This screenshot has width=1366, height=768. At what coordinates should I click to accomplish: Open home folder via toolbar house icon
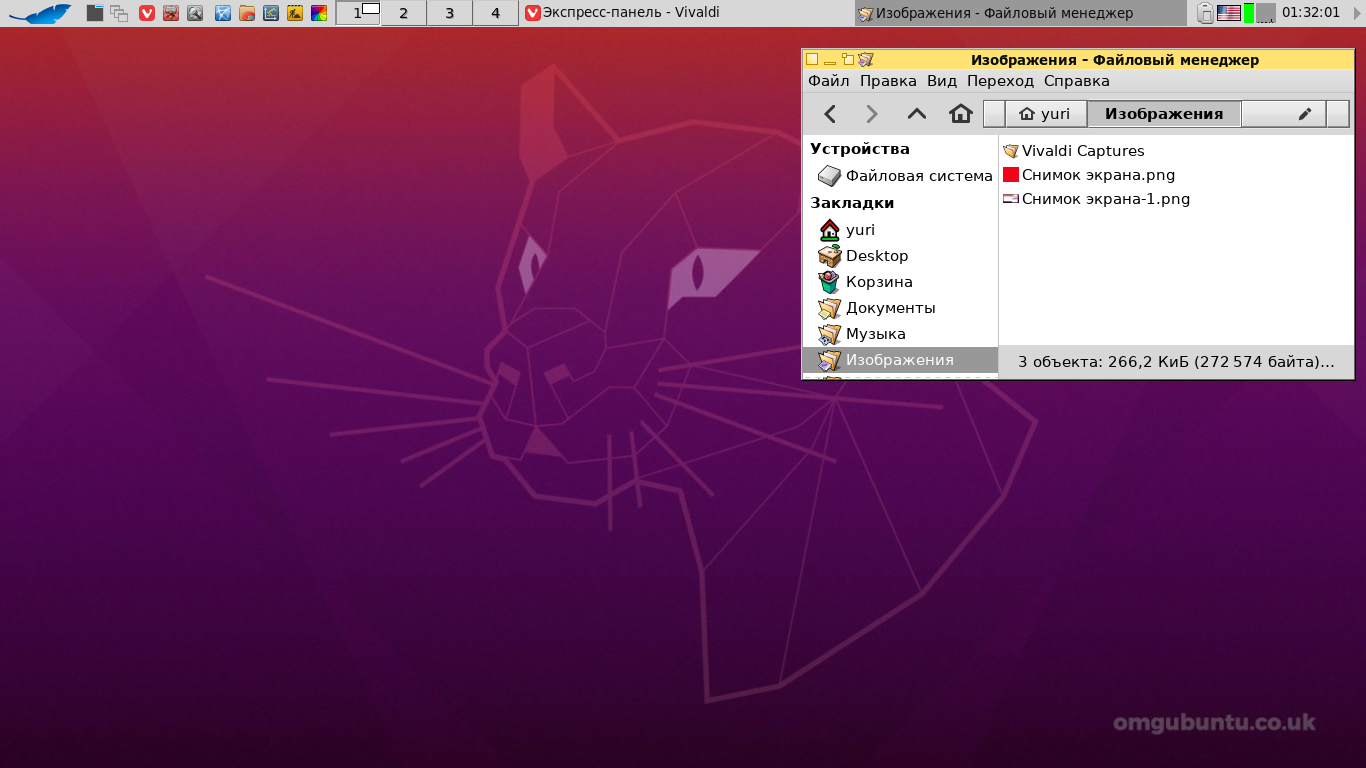pyautogui.click(x=961, y=114)
